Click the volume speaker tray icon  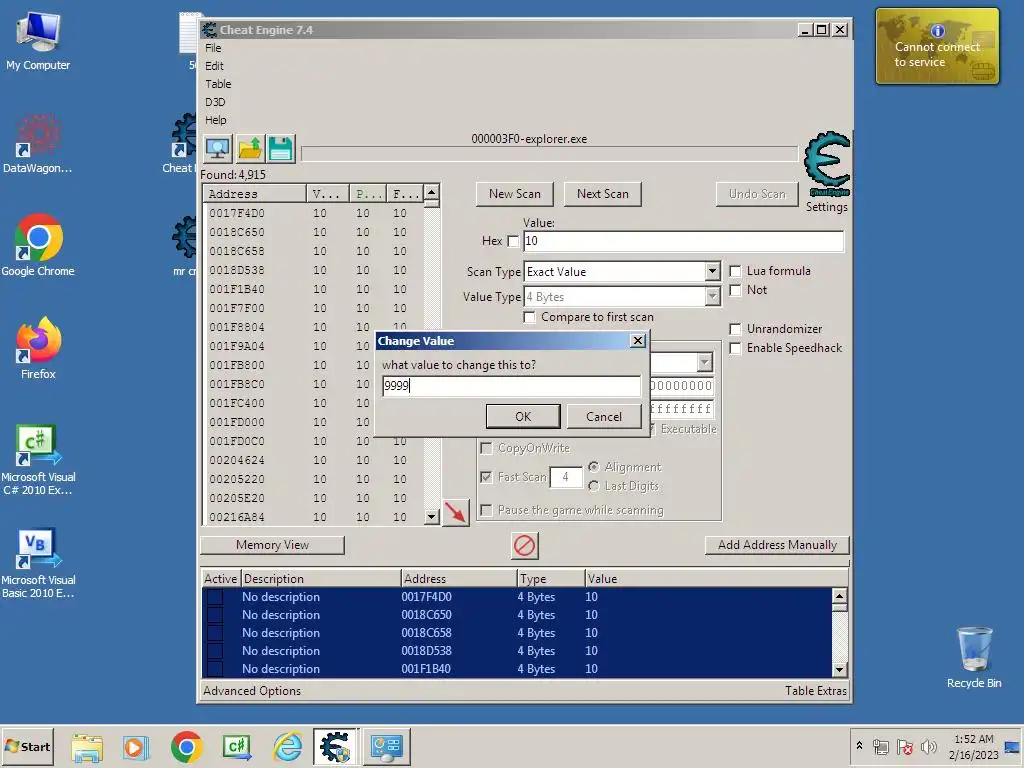928,746
